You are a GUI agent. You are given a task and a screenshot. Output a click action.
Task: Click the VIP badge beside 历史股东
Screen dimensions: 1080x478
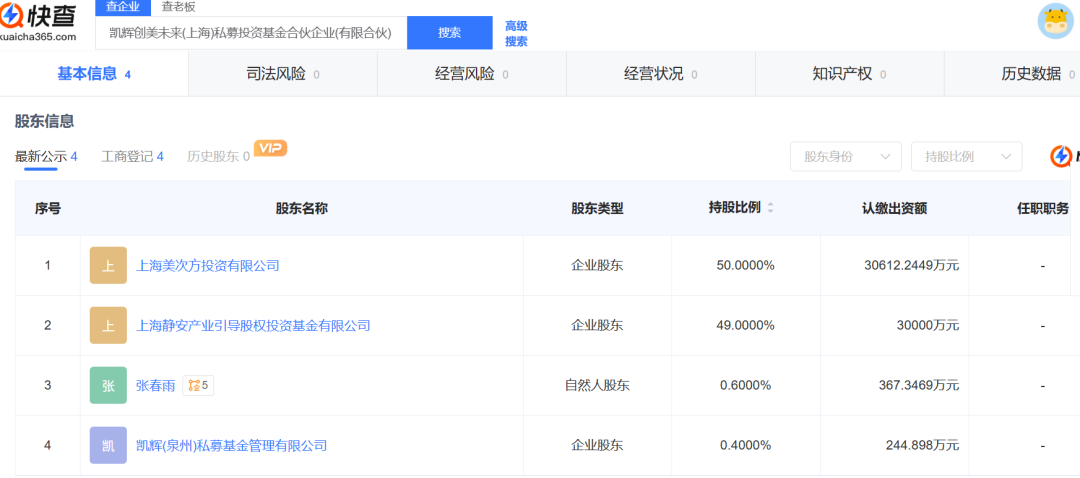tap(270, 148)
